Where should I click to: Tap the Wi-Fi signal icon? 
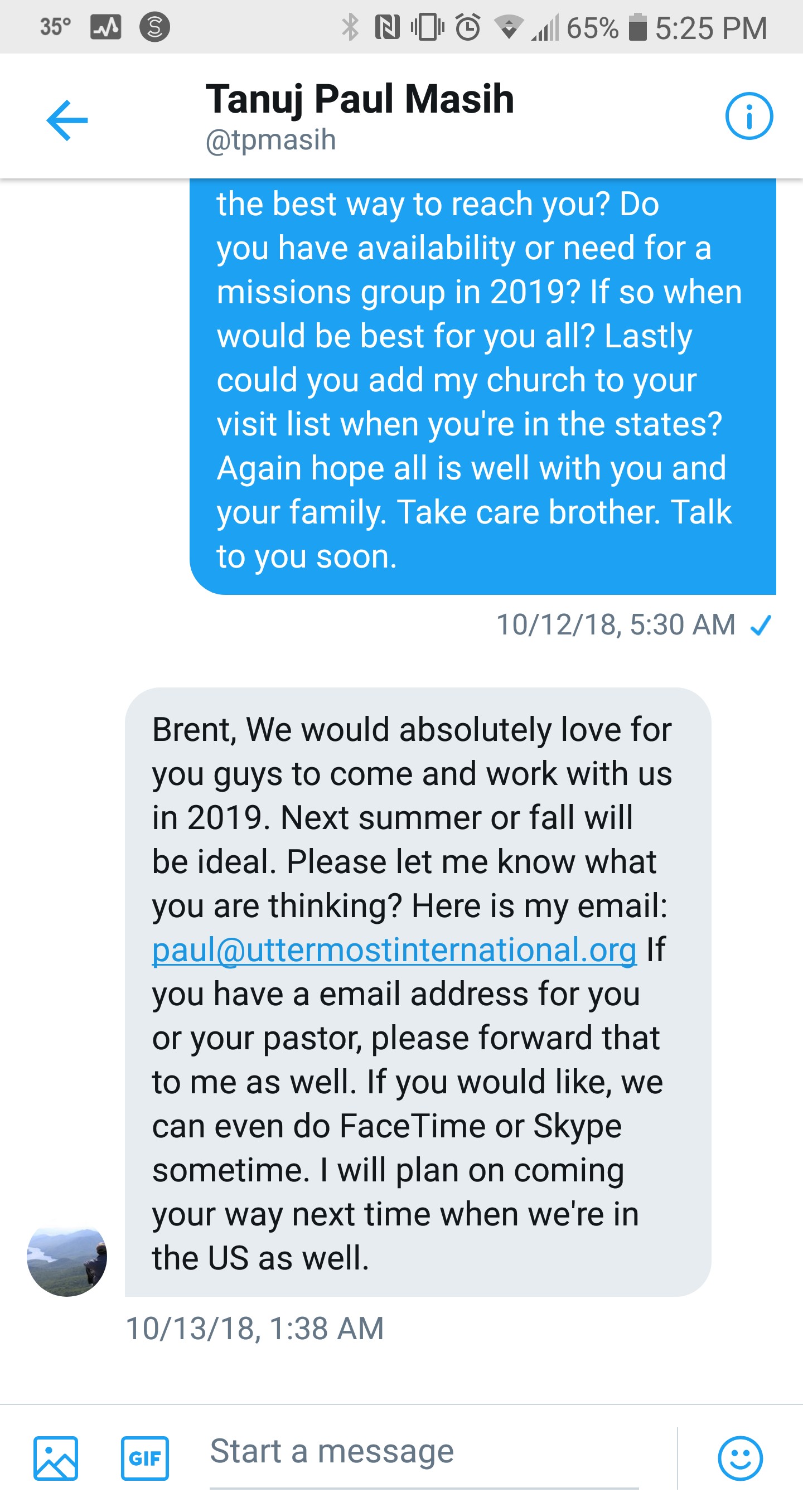[x=509, y=27]
